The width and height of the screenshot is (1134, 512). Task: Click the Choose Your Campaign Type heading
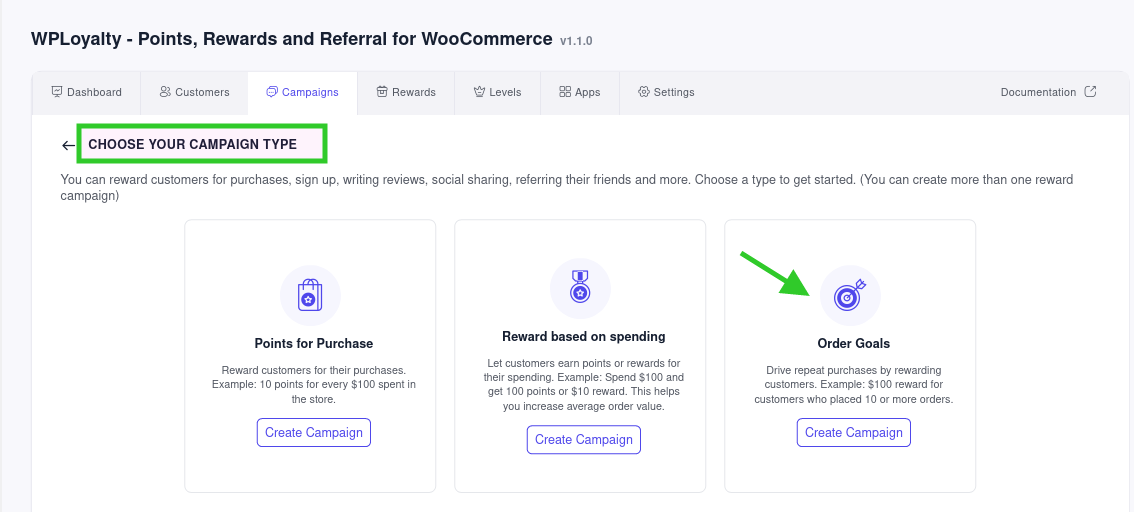click(192, 144)
